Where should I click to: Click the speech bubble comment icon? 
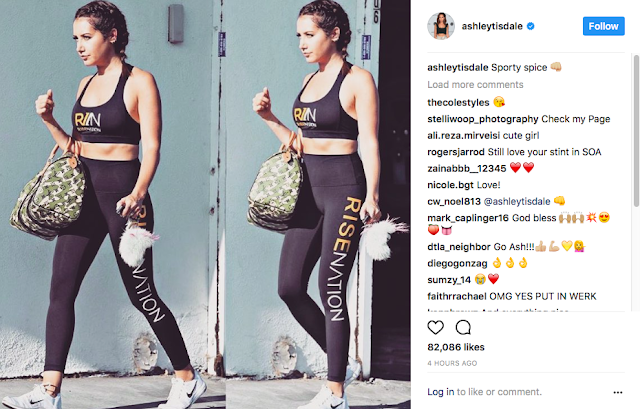coord(463,327)
